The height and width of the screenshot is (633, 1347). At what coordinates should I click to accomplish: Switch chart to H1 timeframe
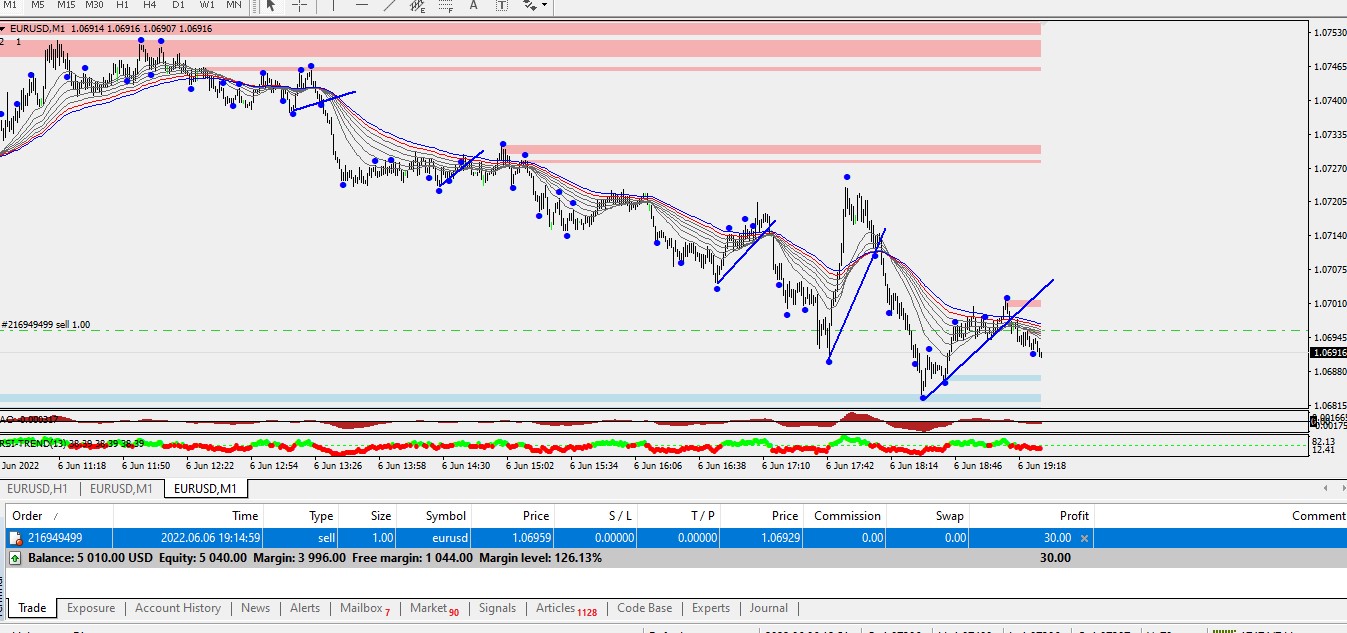coord(123,5)
